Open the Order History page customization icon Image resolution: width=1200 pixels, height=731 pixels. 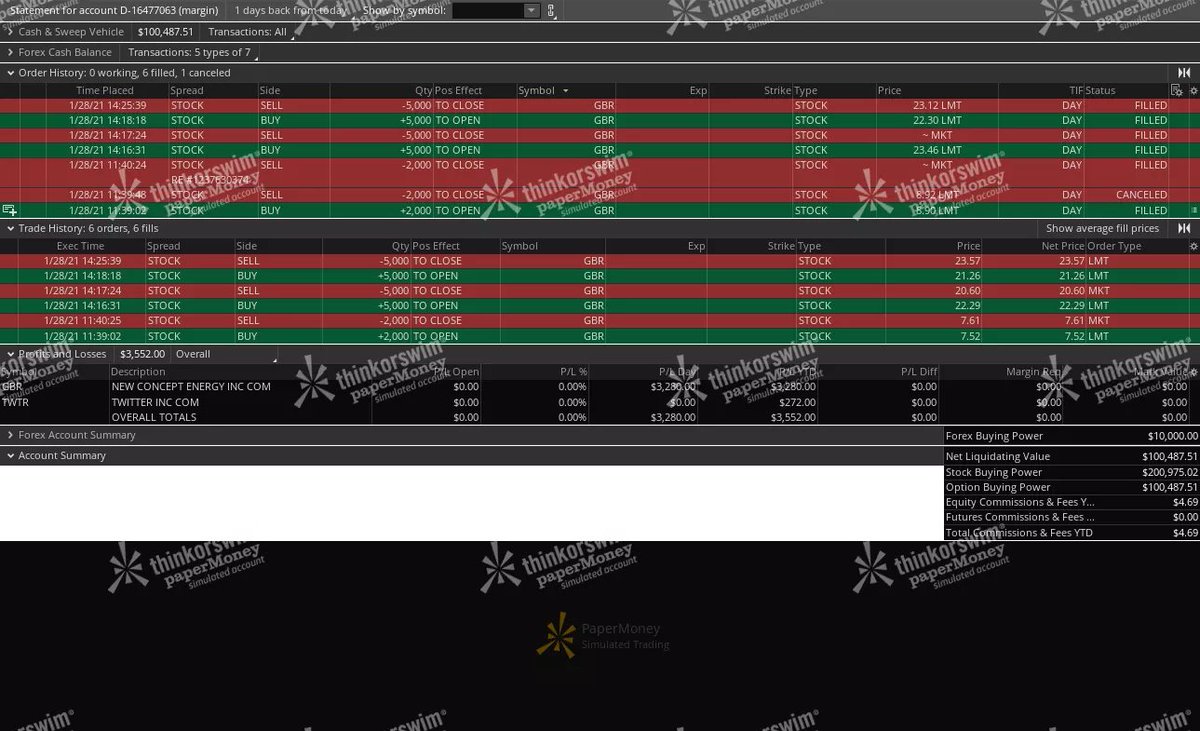pos(1176,90)
